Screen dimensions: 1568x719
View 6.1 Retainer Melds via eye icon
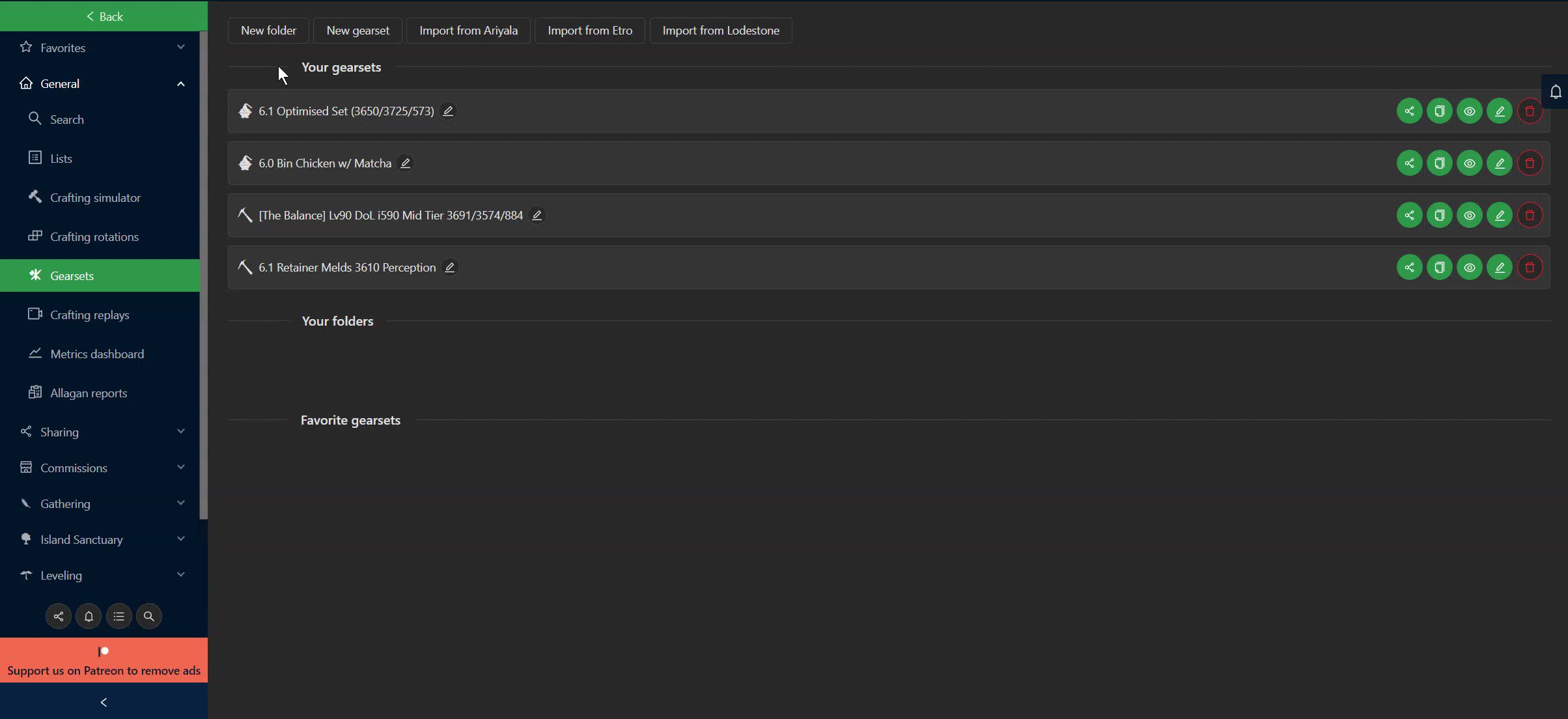pyautogui.click(x=1469, y=268)
